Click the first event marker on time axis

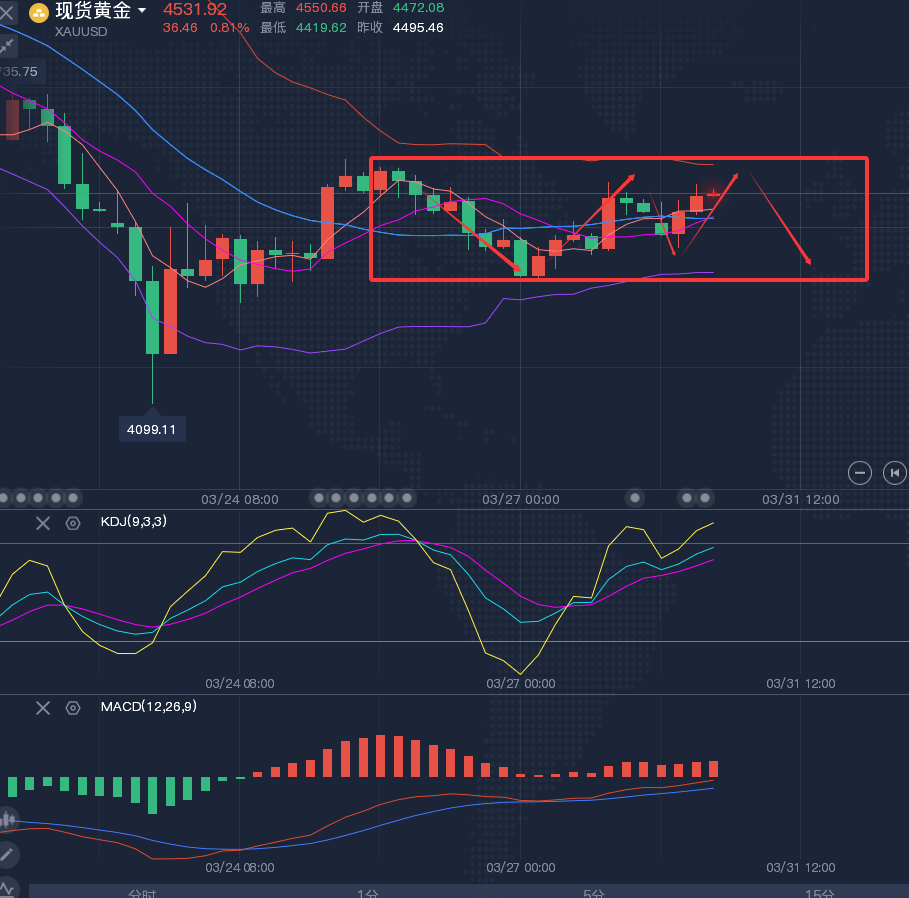(4, 497)
